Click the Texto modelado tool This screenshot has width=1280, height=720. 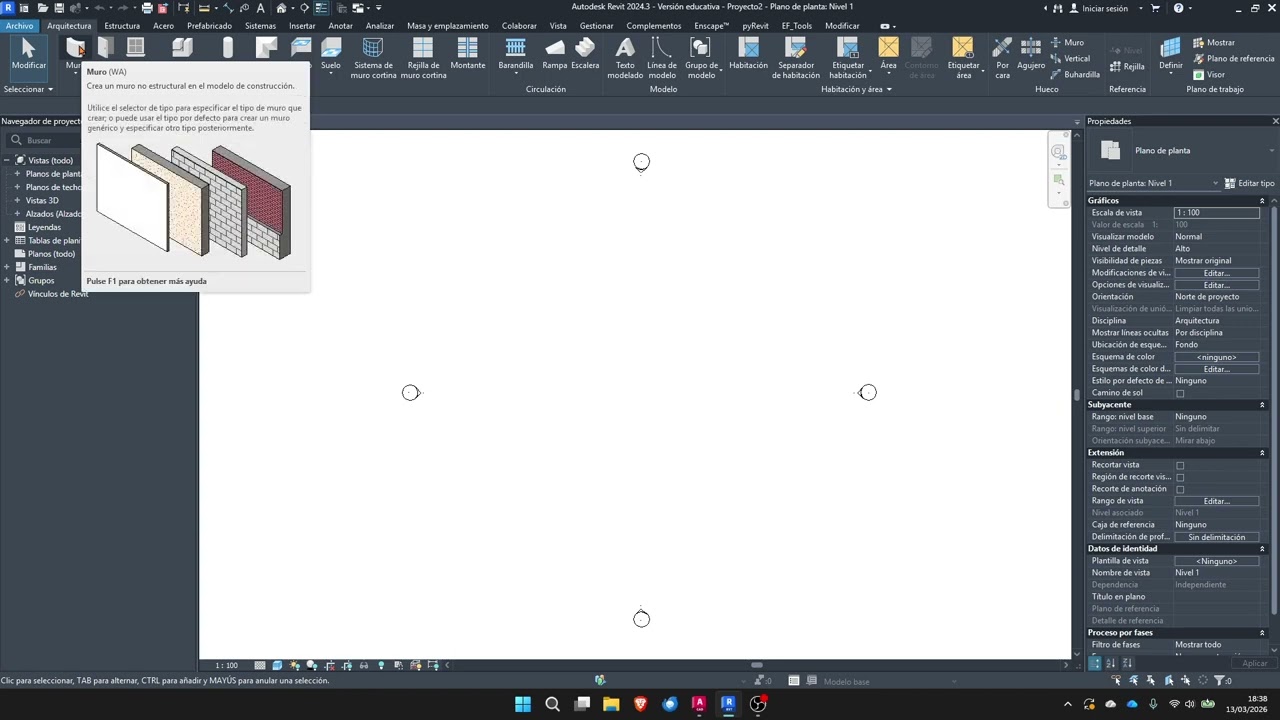[625, 58]
